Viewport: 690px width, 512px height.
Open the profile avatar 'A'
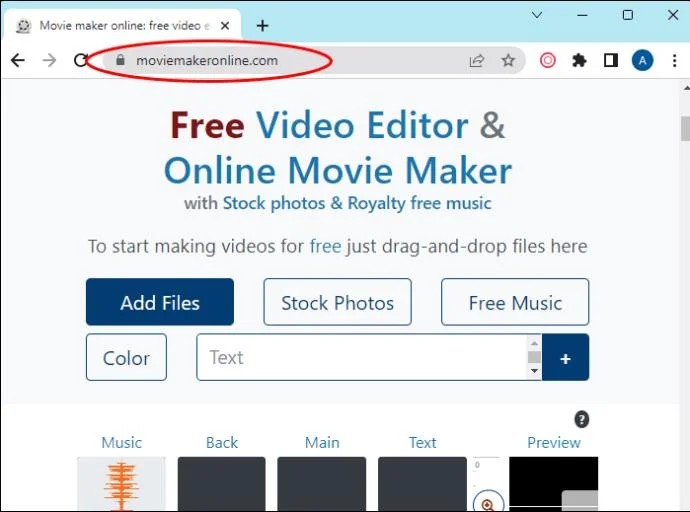[642, 60]
